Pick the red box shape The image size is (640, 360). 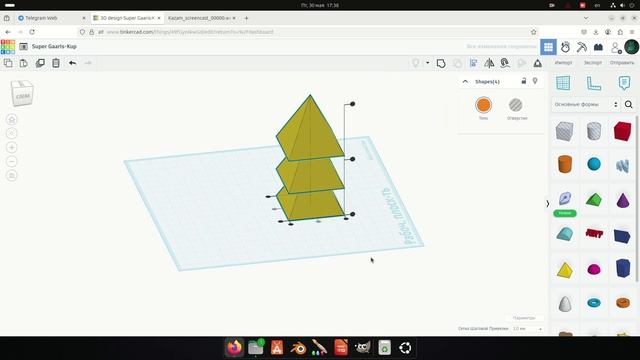click(622, 131)
